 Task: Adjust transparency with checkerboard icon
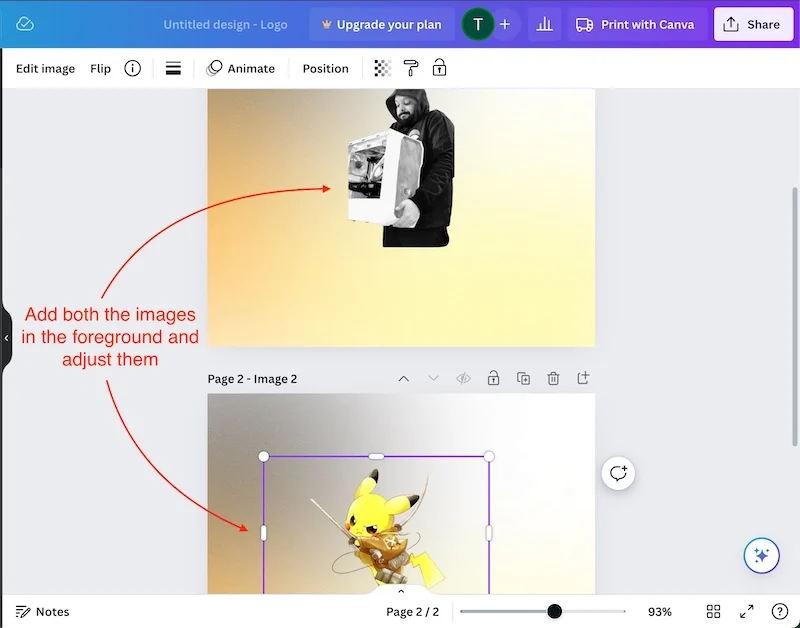click(383, 68)
